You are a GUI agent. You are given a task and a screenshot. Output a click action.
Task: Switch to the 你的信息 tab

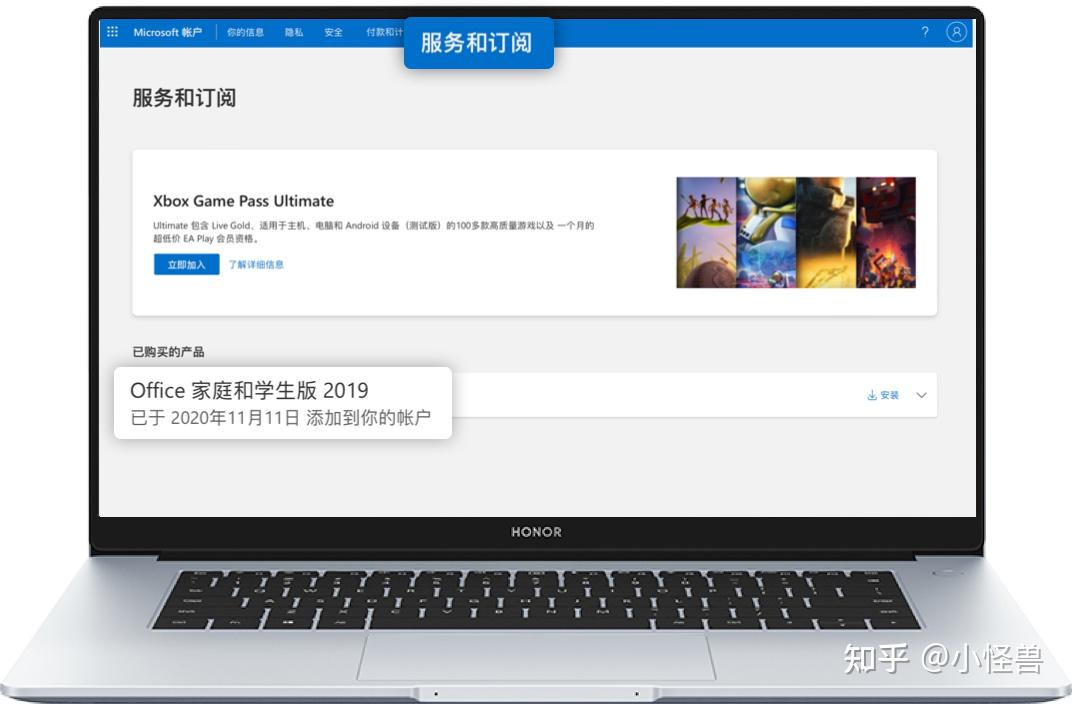pyautogui.click(x=248, y=31)
